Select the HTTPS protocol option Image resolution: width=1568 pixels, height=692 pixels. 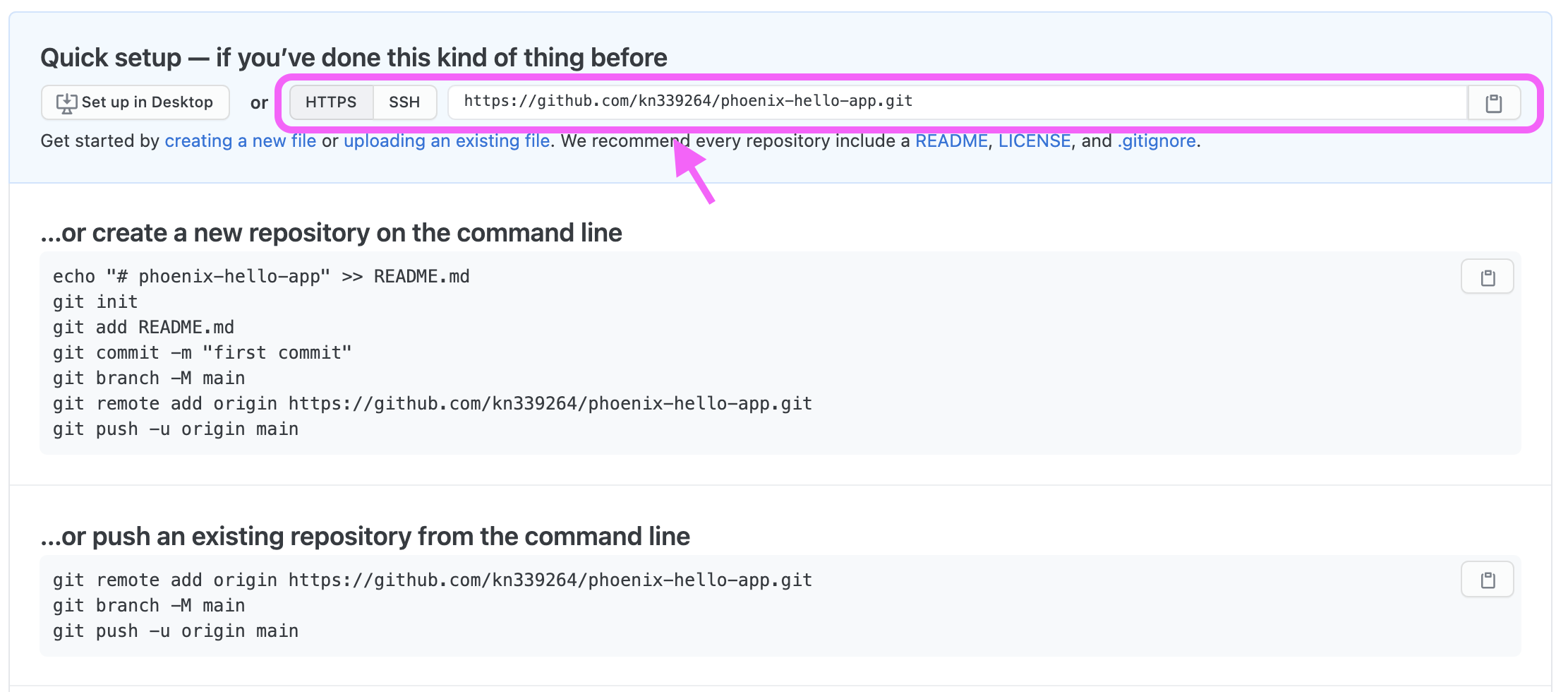(x=331, y=102)
